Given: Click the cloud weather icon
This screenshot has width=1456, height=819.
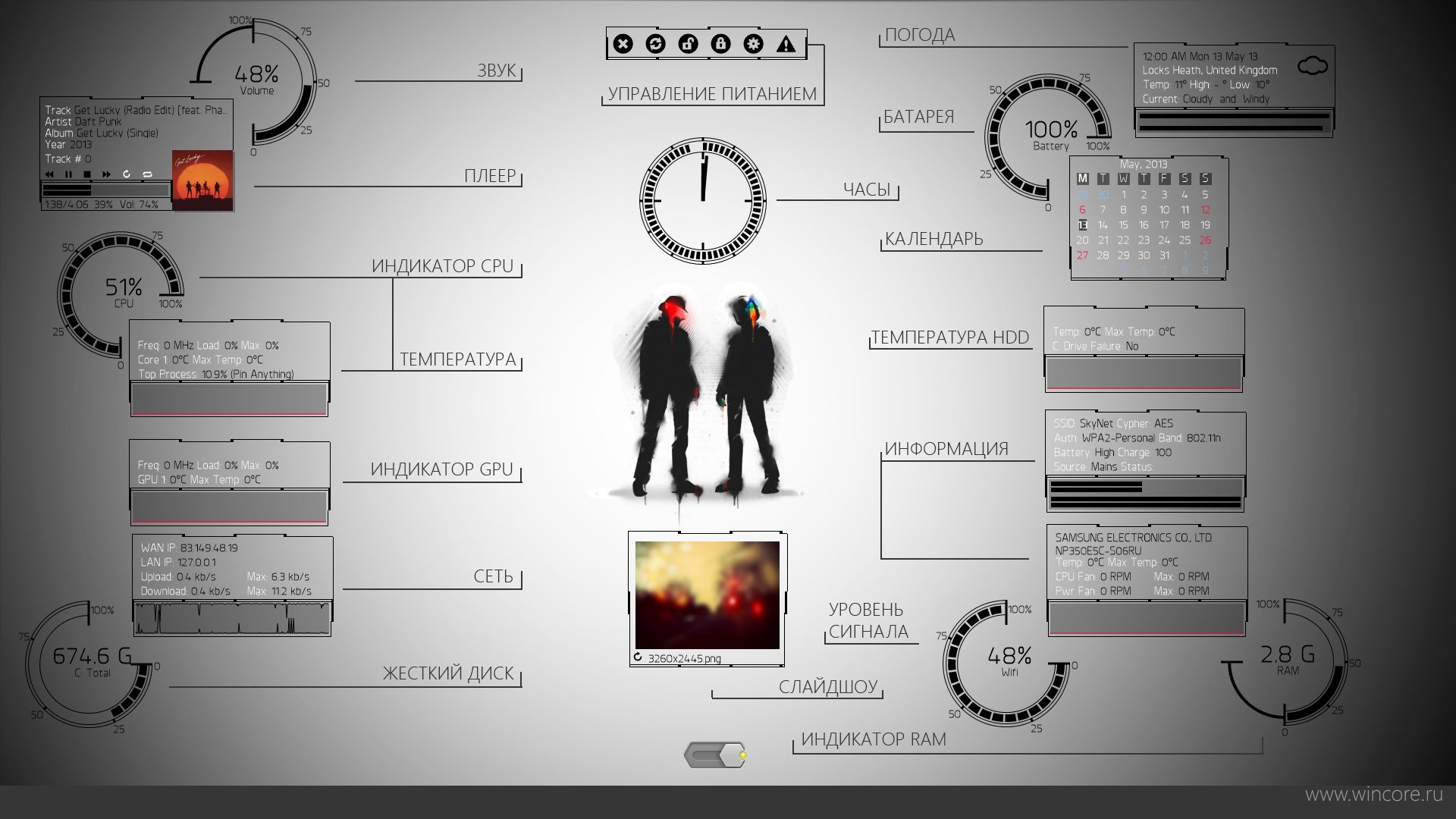Looking at the screenshot, I should 1313,66.
